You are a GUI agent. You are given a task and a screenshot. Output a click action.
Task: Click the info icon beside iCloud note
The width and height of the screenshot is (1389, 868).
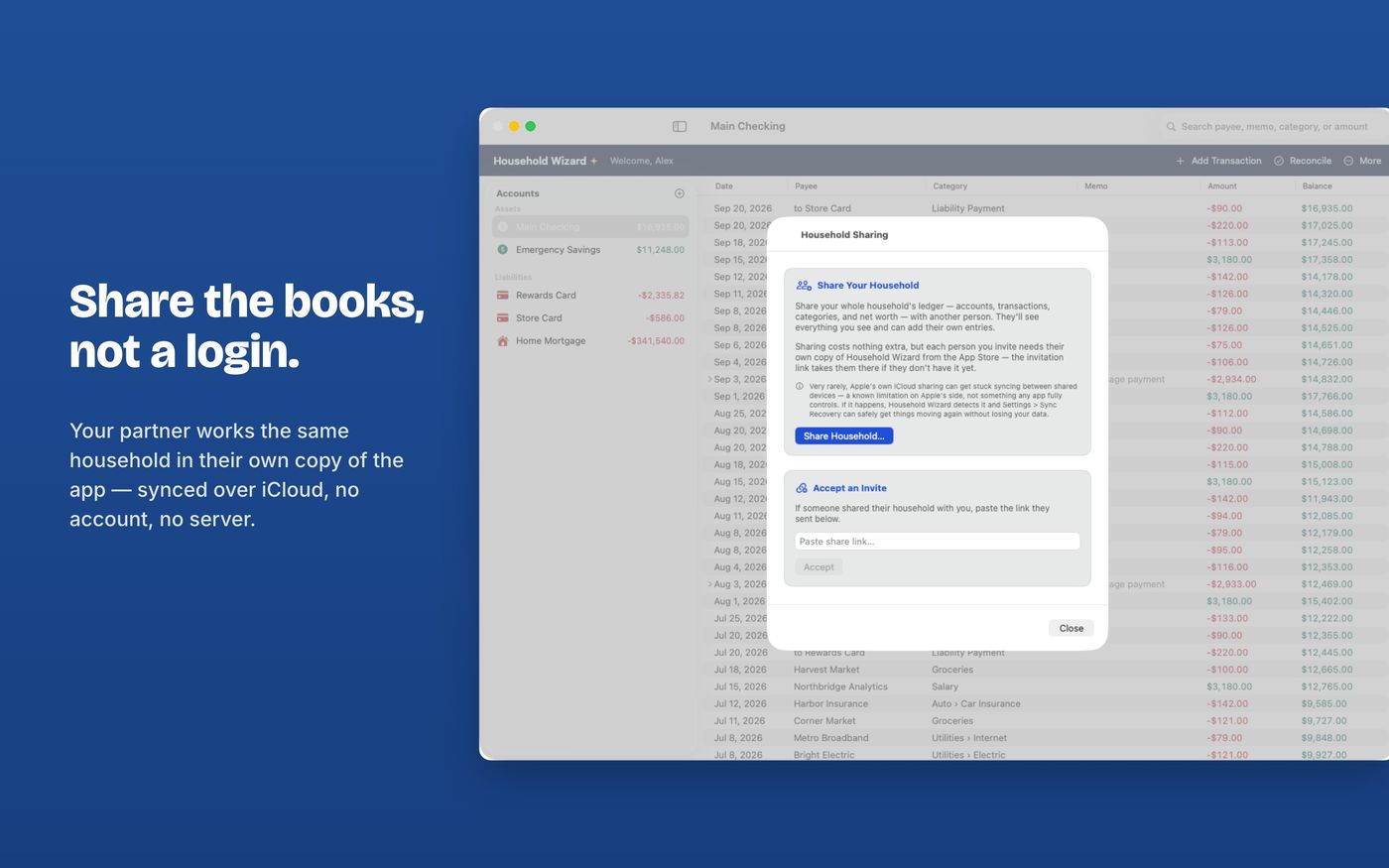[x=800, y=386]
